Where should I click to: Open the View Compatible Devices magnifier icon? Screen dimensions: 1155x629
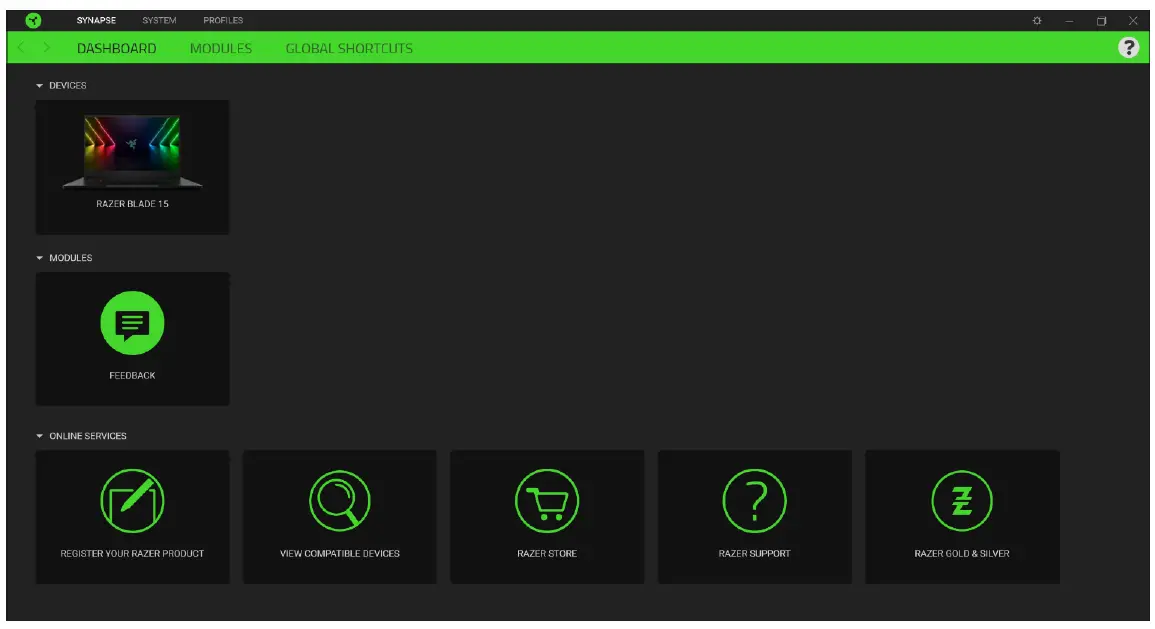click(340, 501)
